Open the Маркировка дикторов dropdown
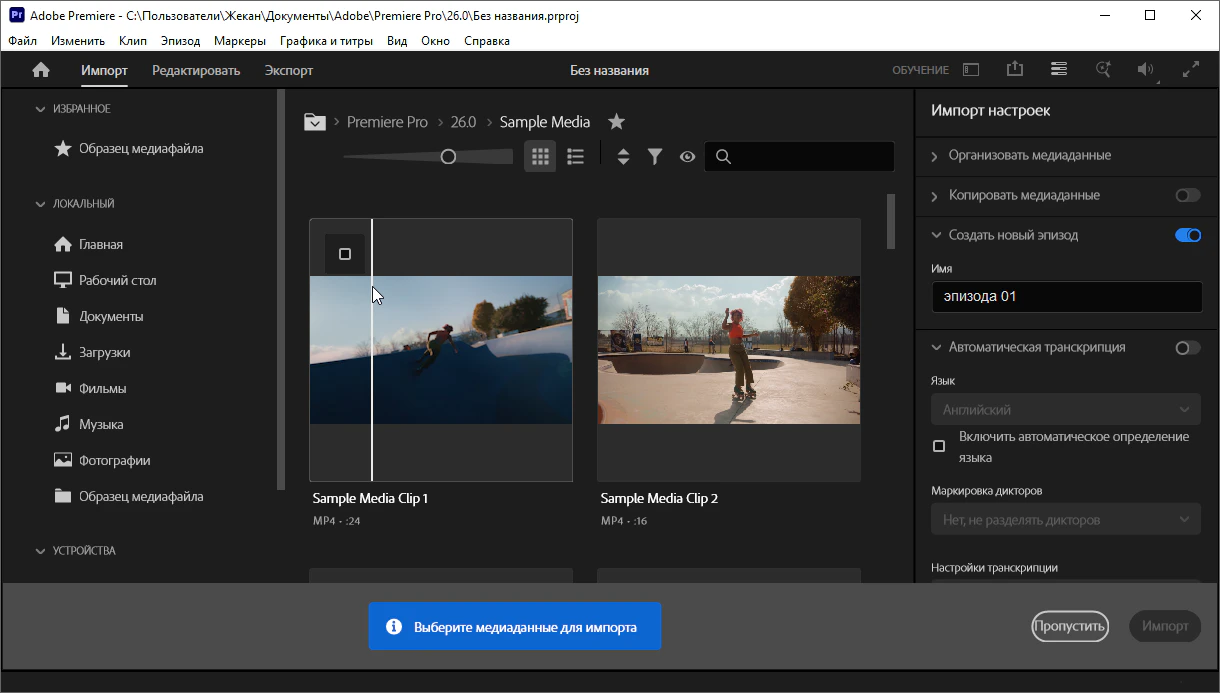 [x=1065, y=520]
